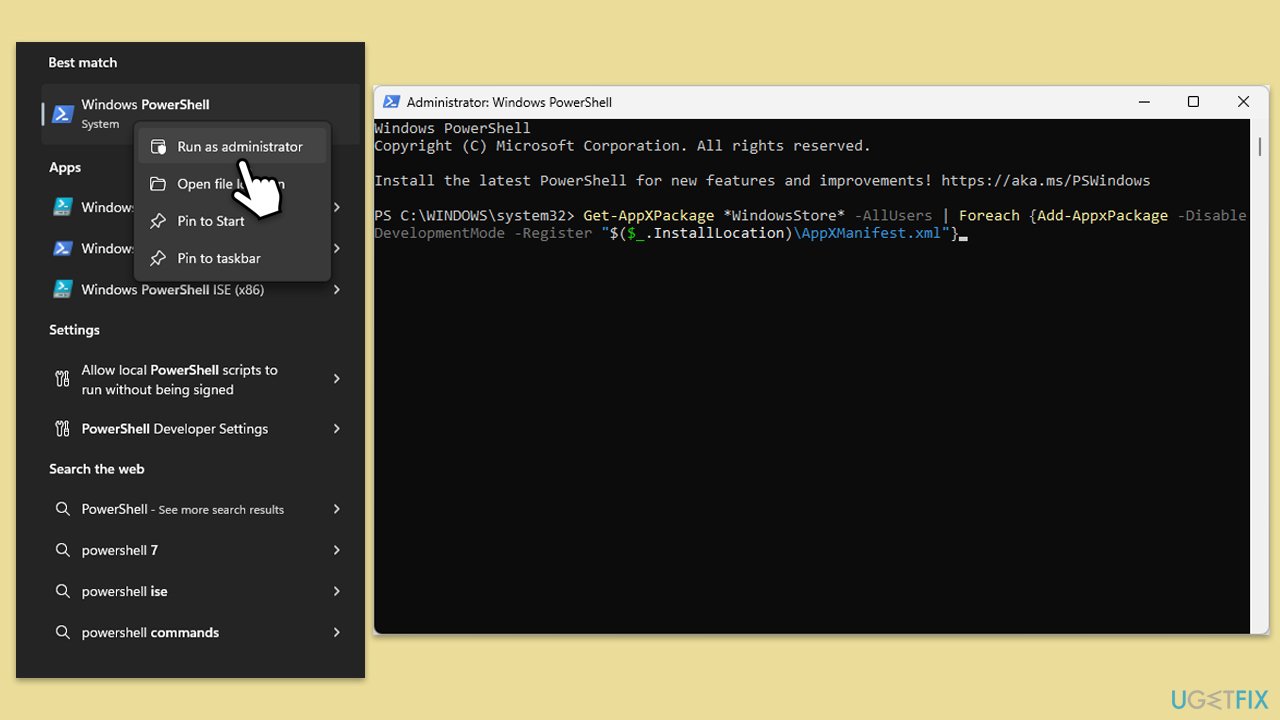Expand Allow local PowerShell scripts setting arrow
This screenshot has width=1280, height=720.
click(x=337, y=379)
